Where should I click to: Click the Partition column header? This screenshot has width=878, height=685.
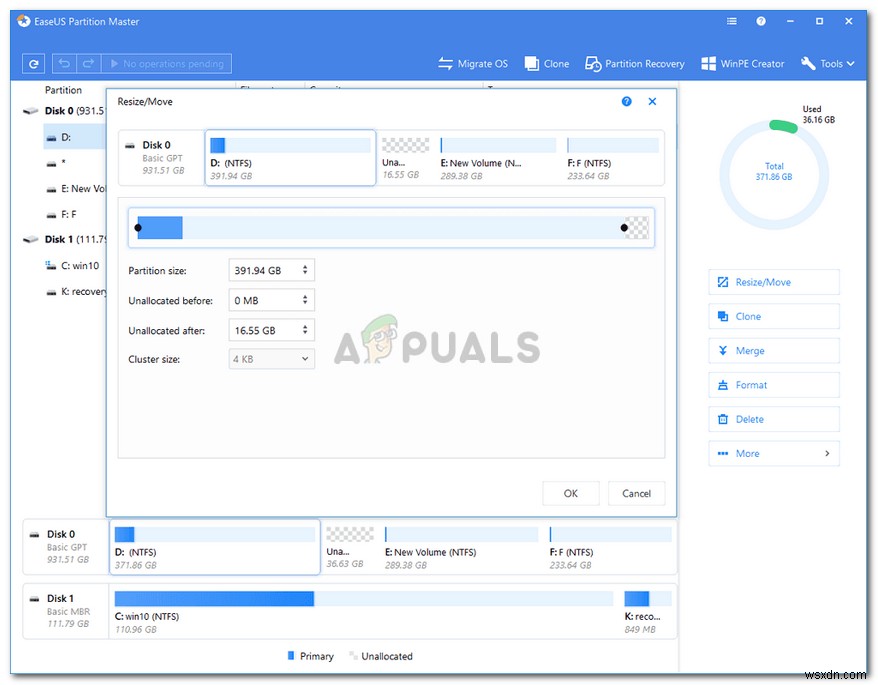click(63, 90)
